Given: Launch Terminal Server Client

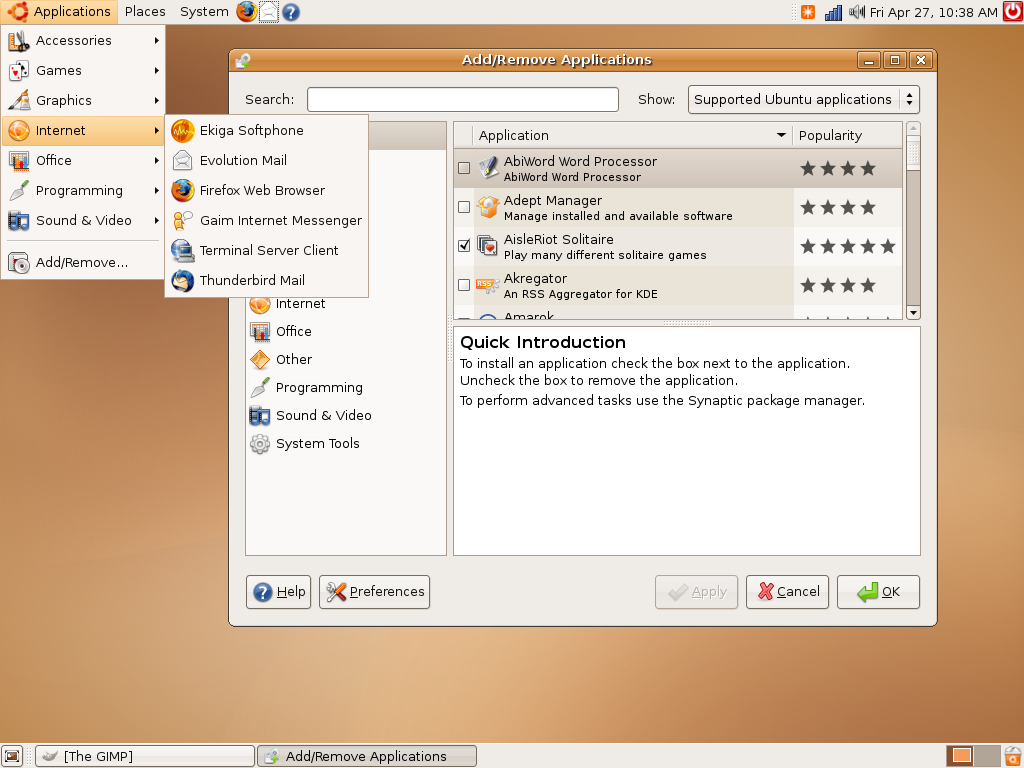Looking at the screenshot, I should click(268, 250).
